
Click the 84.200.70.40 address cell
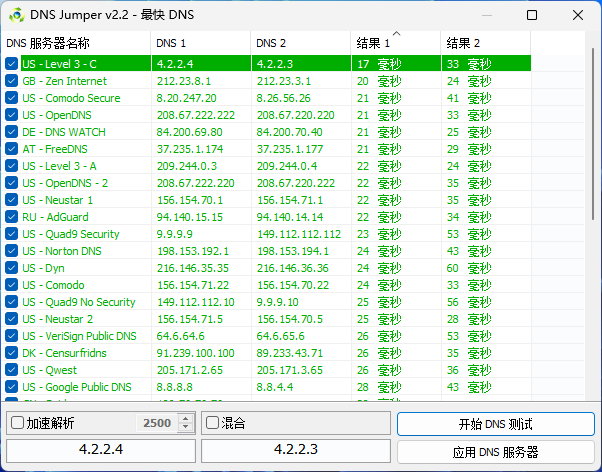click(x=289, y=132)
